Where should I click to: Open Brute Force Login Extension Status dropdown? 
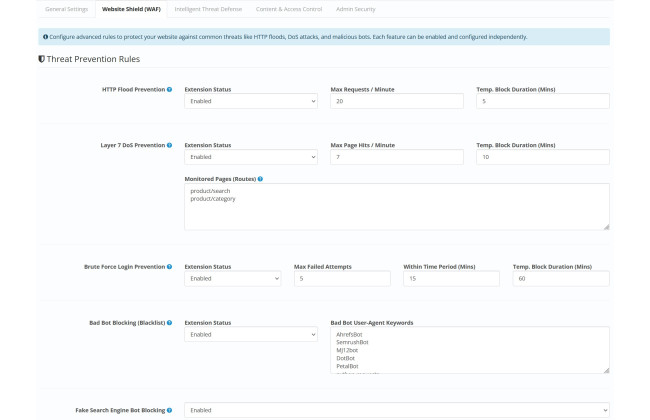coord(233,279)
